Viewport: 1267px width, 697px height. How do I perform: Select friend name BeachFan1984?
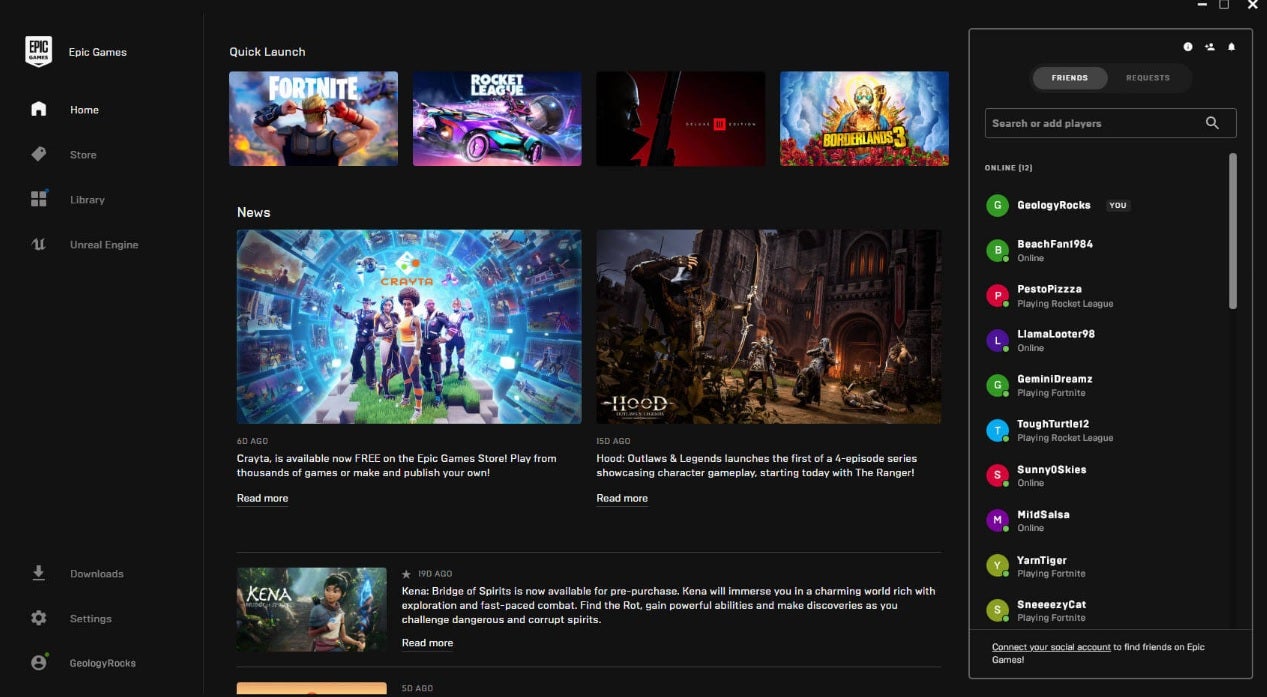click(1055, 244)
